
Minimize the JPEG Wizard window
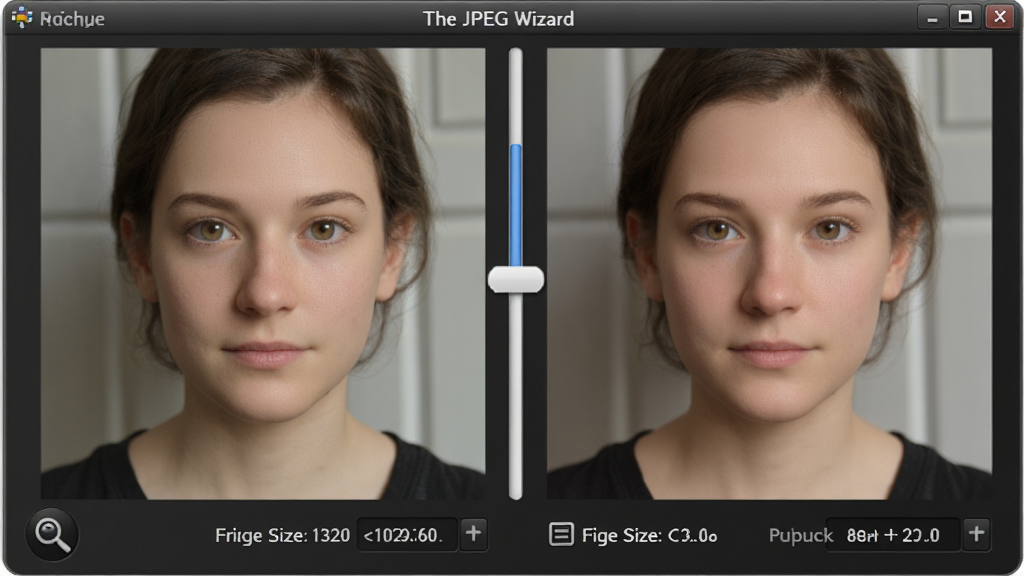pyautogui.click(x=933, y=18)
